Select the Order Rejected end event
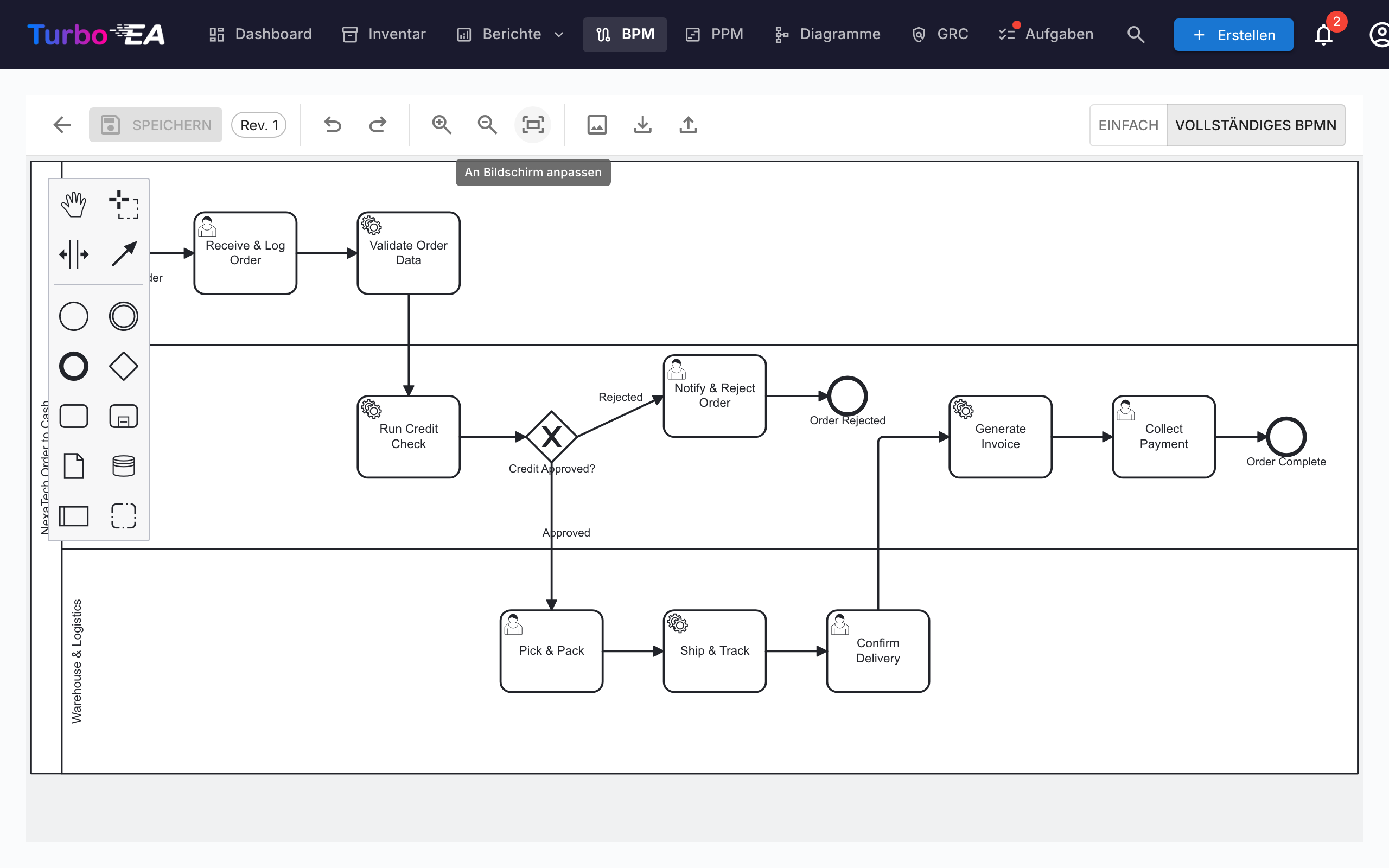Viewport: 1389px width, 868px height. pyautogui.click(x=847, y=395)
